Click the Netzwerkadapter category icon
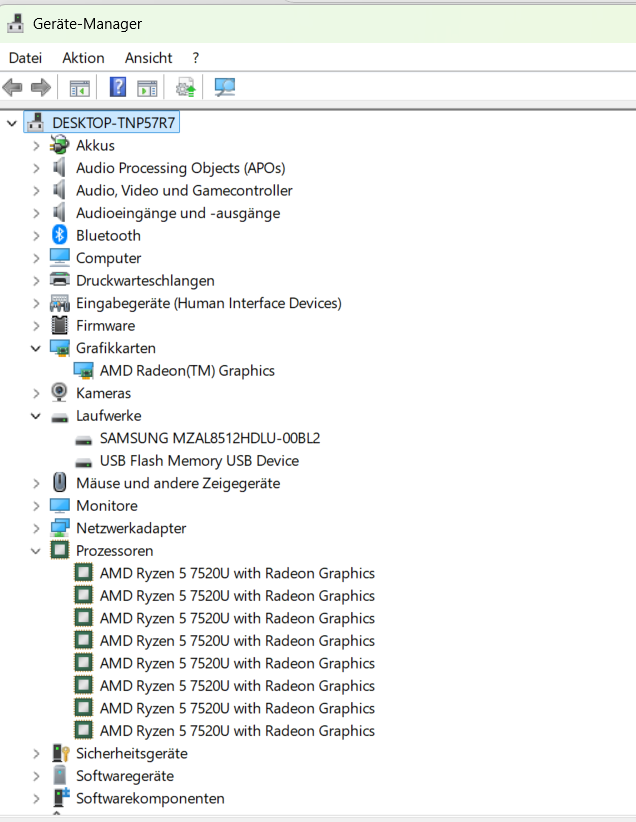 click(60, 527)
